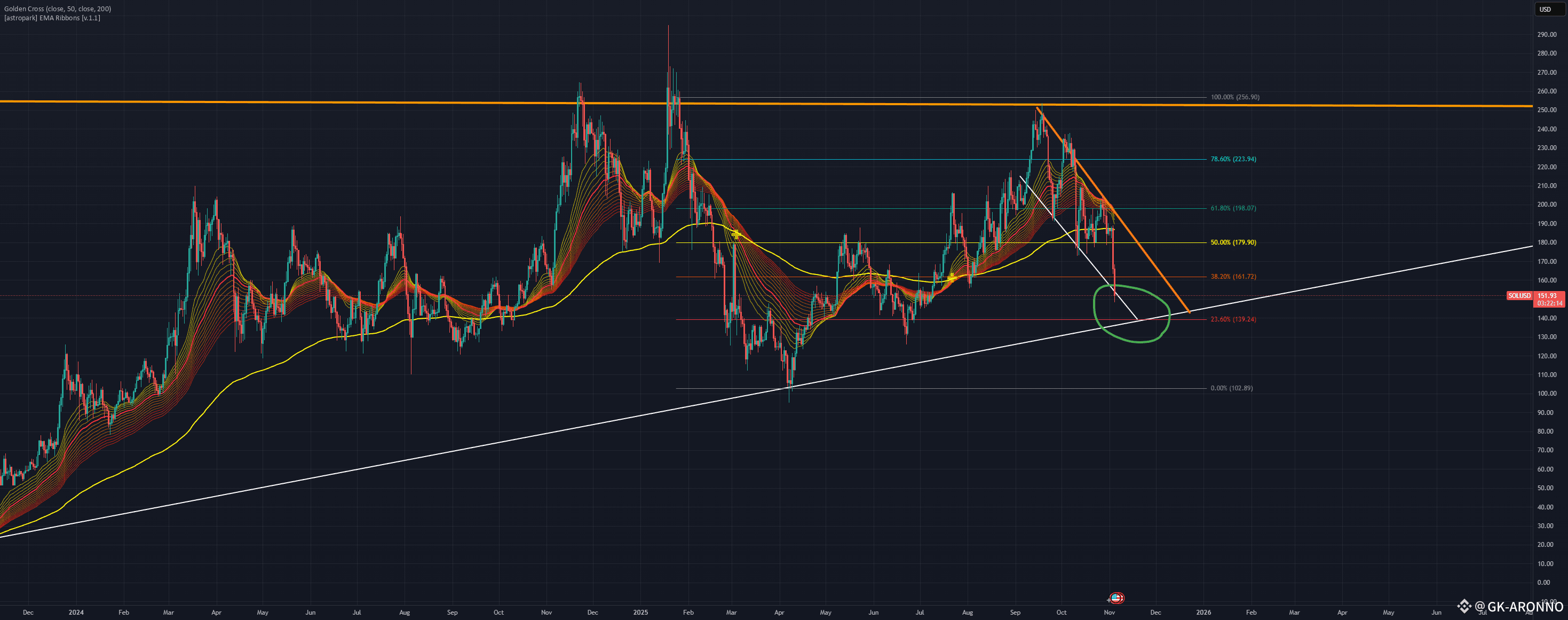Click the astropark EMA Ribbons indicator legend
This screenshot has width=1568, height=620.
click(52, 18)
